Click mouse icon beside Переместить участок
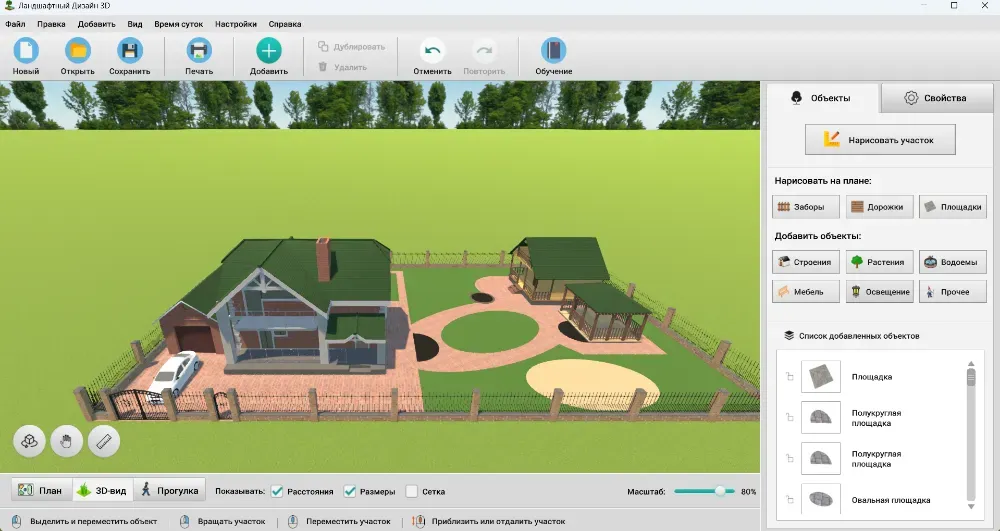The image size is (1000, 531). pos(293,521)
